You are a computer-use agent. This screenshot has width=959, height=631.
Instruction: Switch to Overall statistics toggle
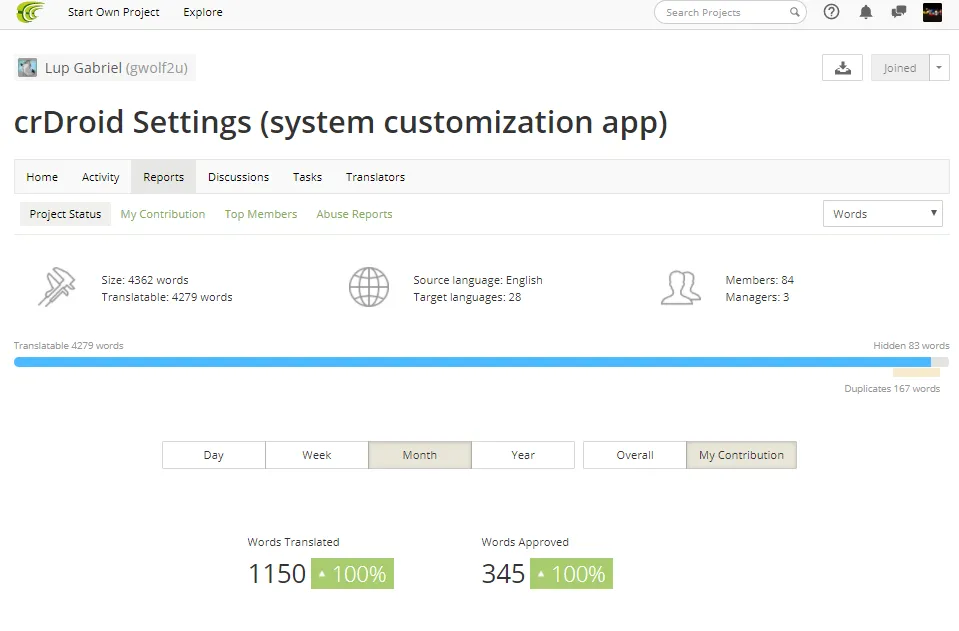(x=635, y=455)
